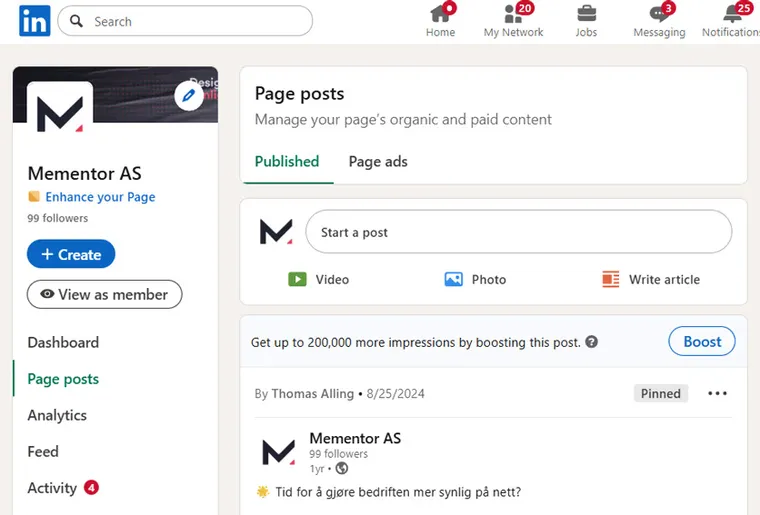Switch to the Published tab
This screenshot has width=760, height=515.
(287, 161)
